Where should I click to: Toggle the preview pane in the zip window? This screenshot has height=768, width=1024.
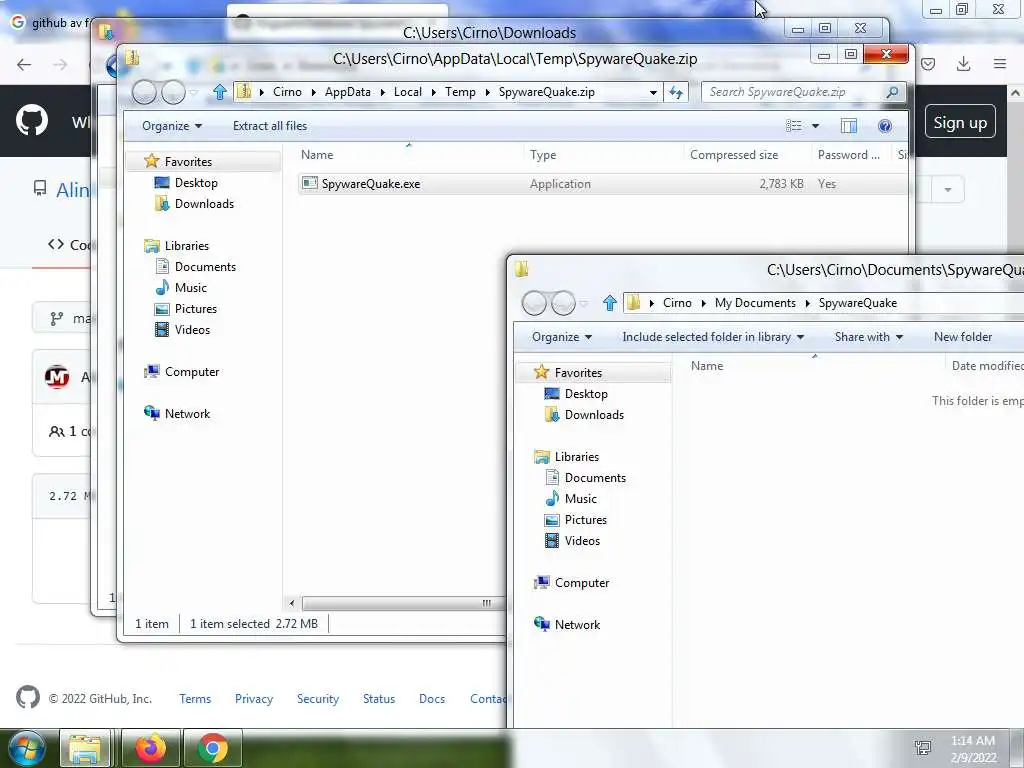coord(848,126)
